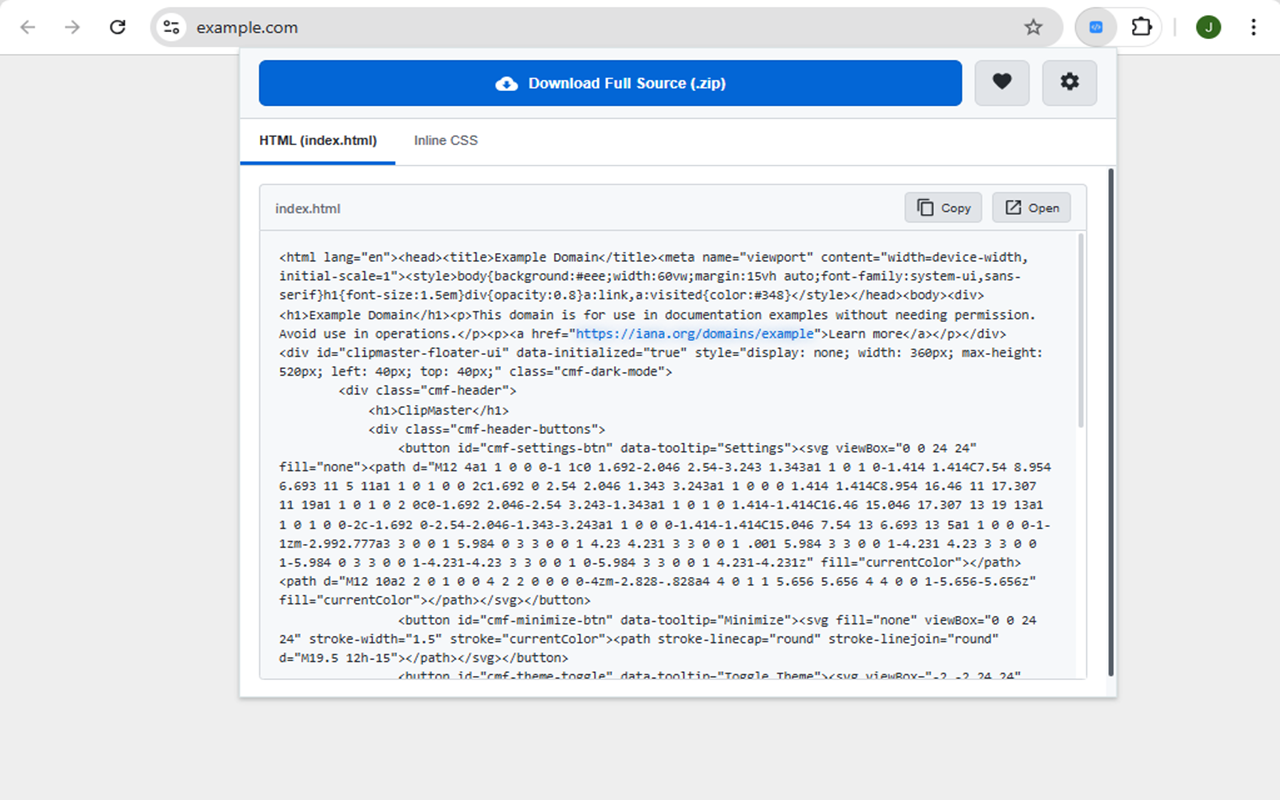The width and height of the screenshot is (1280, 800).
Task: Open the site information icon in address bar
Action: (170, 27)
